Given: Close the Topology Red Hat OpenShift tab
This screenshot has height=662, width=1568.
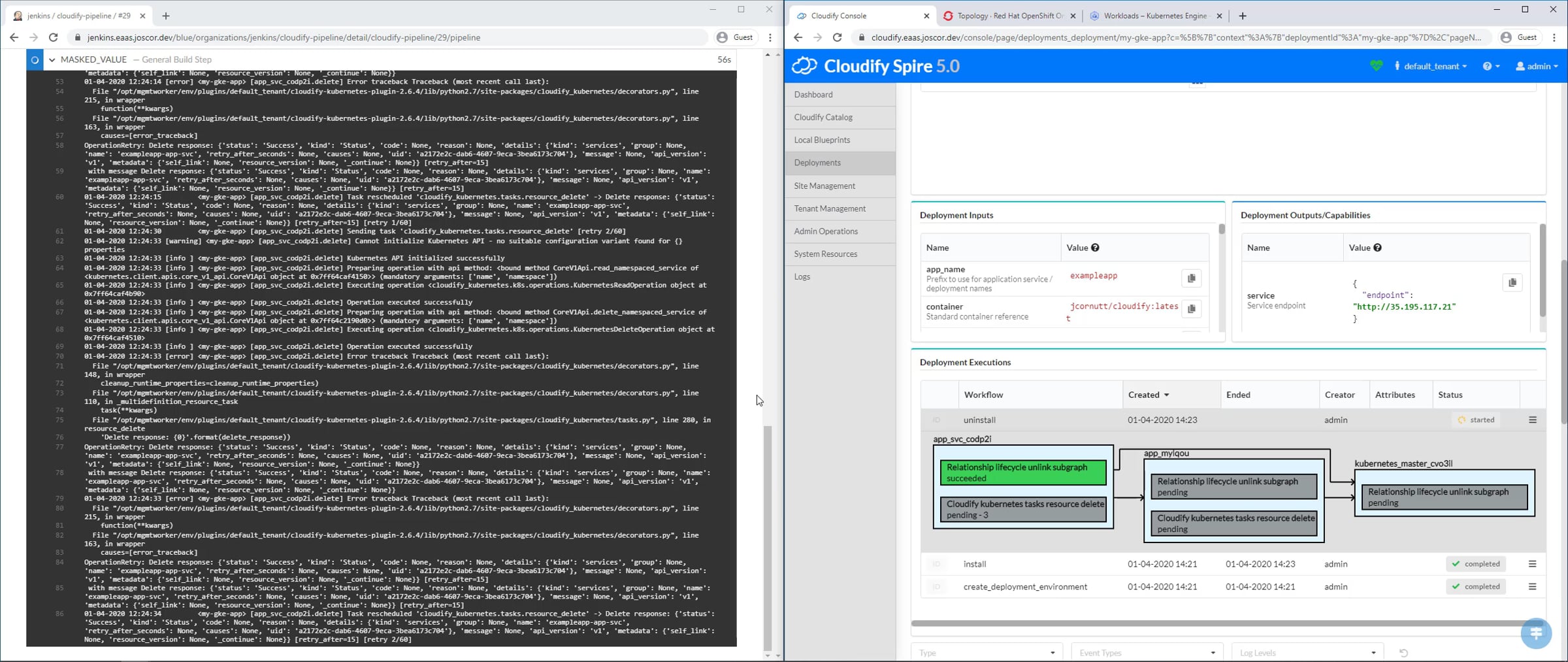Looking at the screenshot, I should [x=1073, y=16].
